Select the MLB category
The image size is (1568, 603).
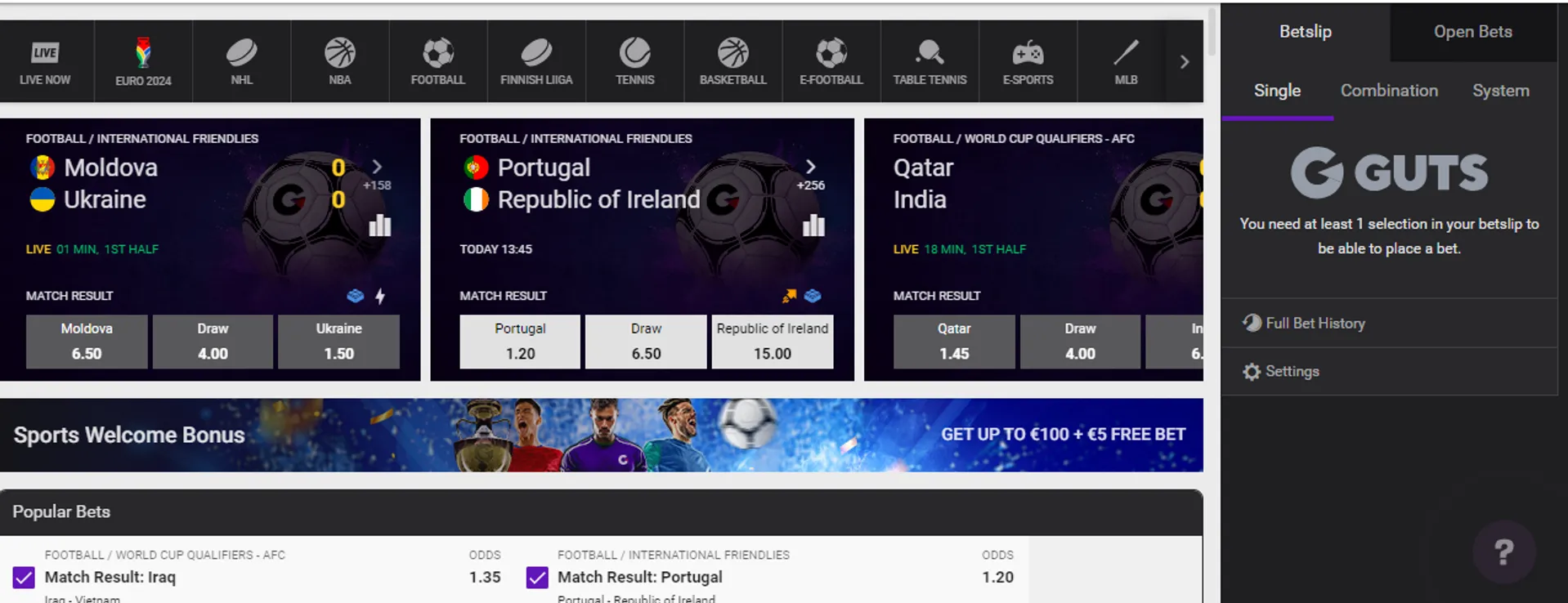pyautogui.click(x=1126, y=61)
